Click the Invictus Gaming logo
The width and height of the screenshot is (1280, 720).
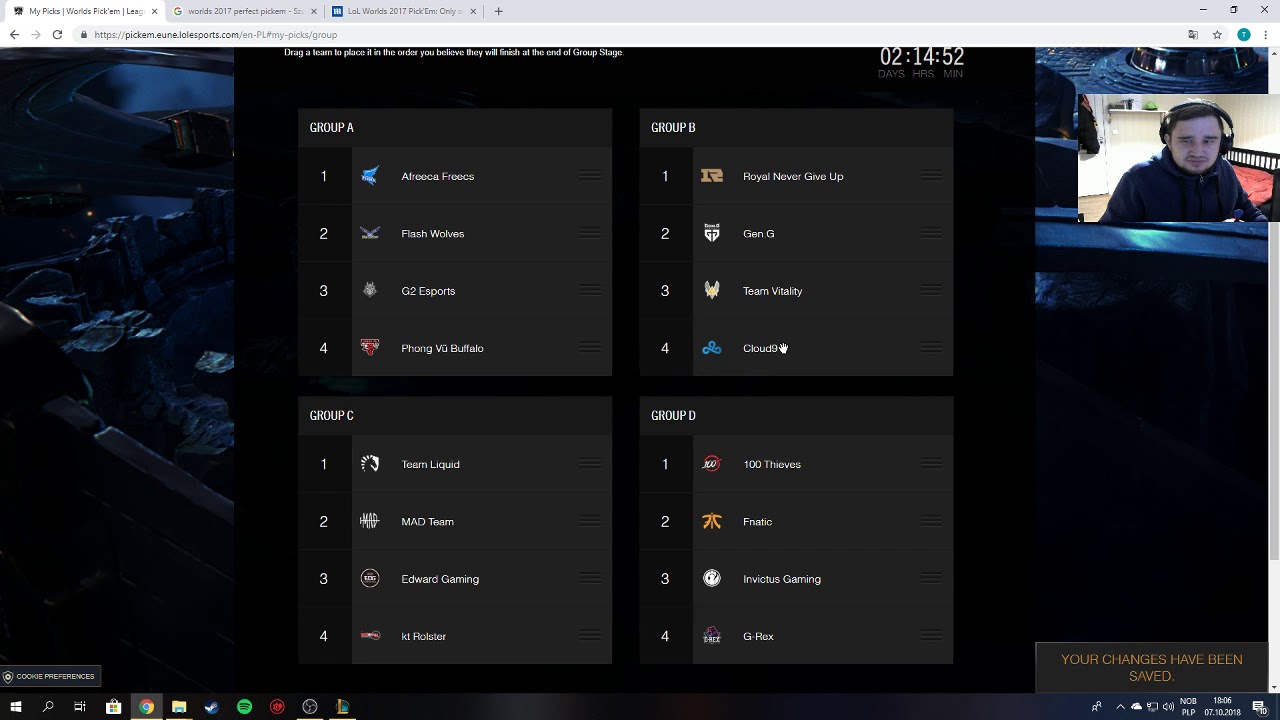[712, 579]
